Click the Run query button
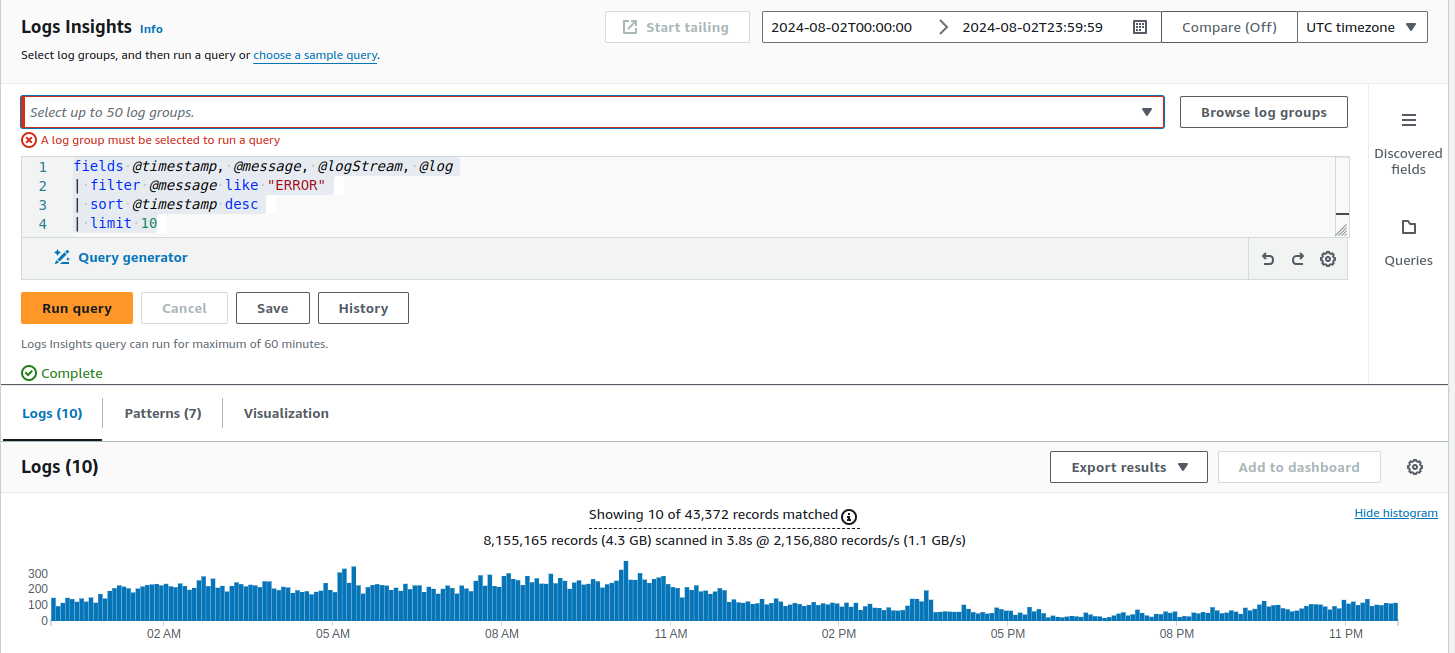This screenshot has width=1455, height=653. [76, 308]
